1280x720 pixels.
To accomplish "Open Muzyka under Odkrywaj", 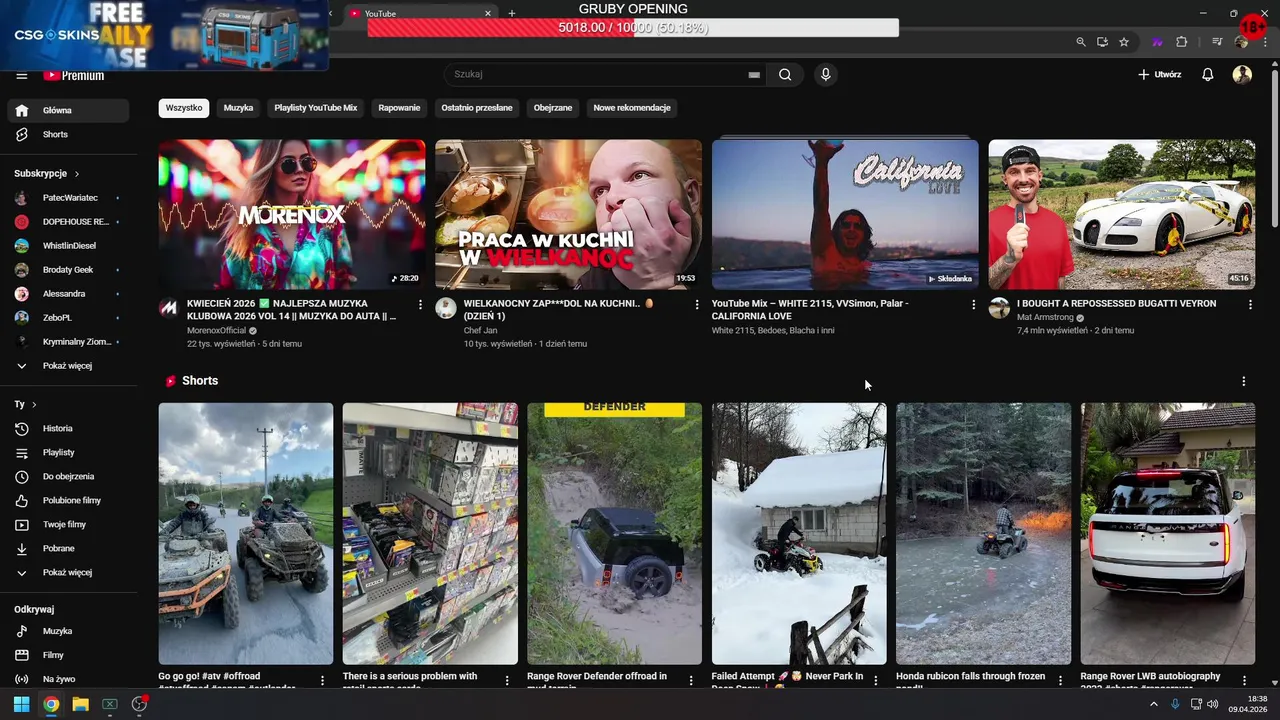I will [x=68, y=631].
